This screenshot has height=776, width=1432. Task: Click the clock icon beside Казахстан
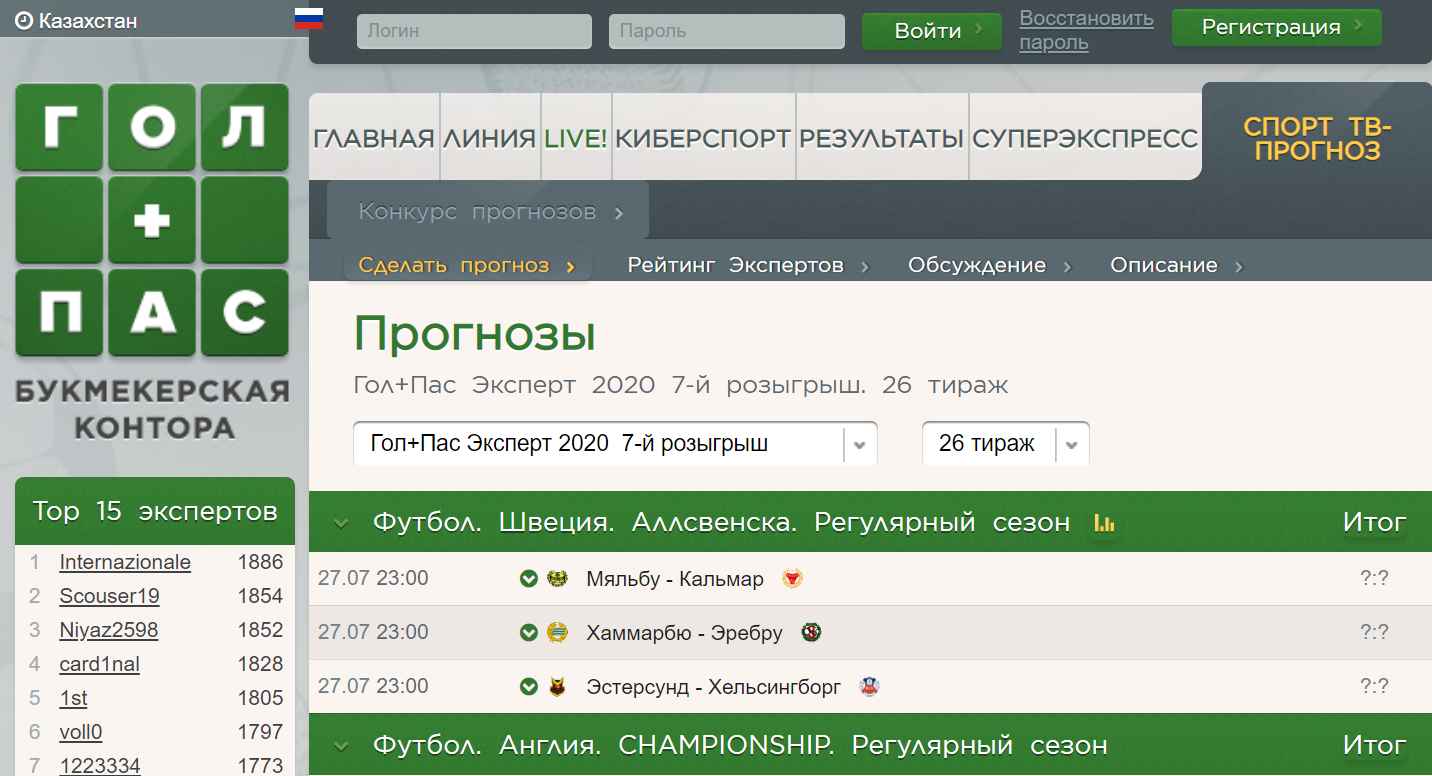(x=24, y=21)
